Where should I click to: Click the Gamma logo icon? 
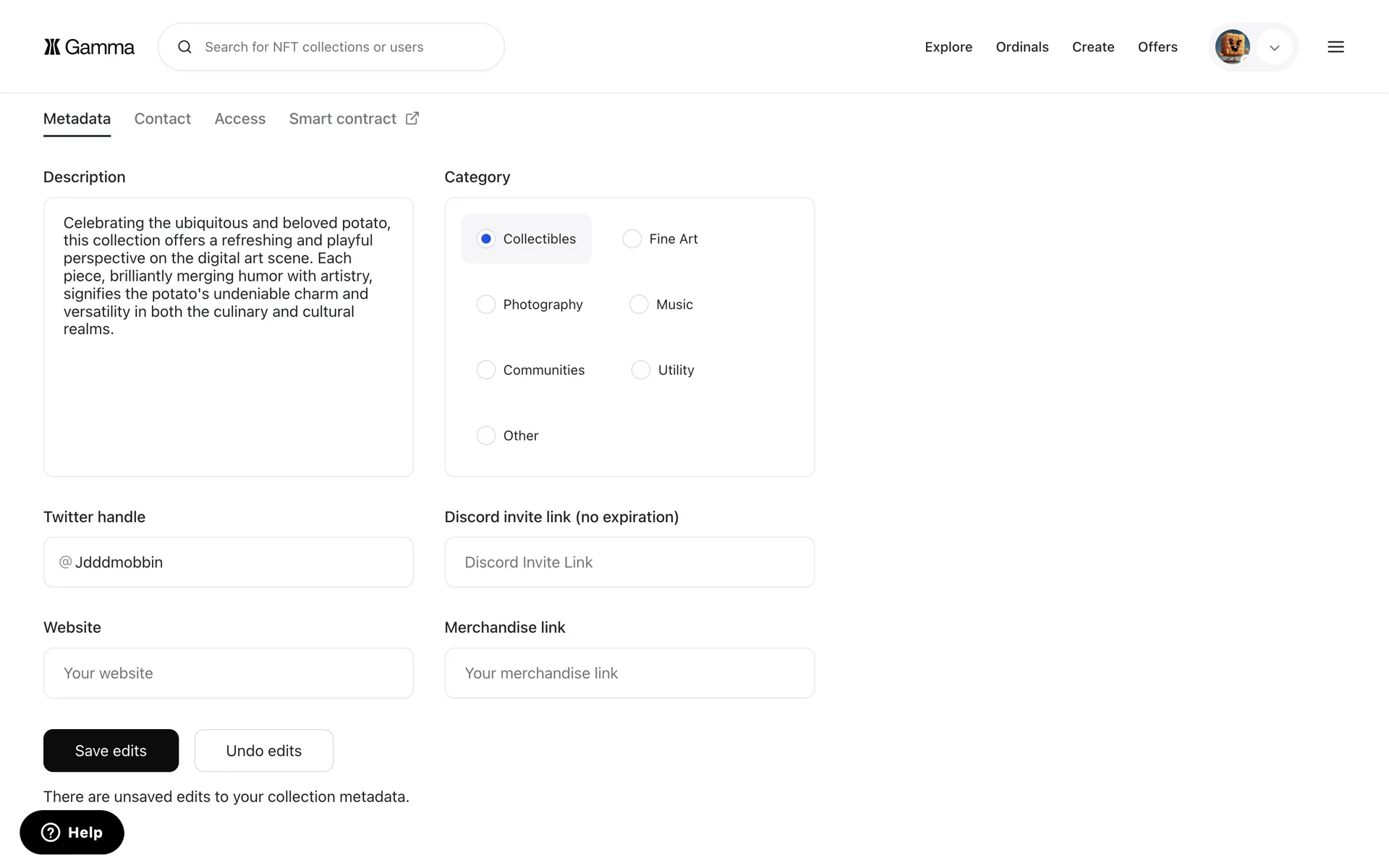52,47
